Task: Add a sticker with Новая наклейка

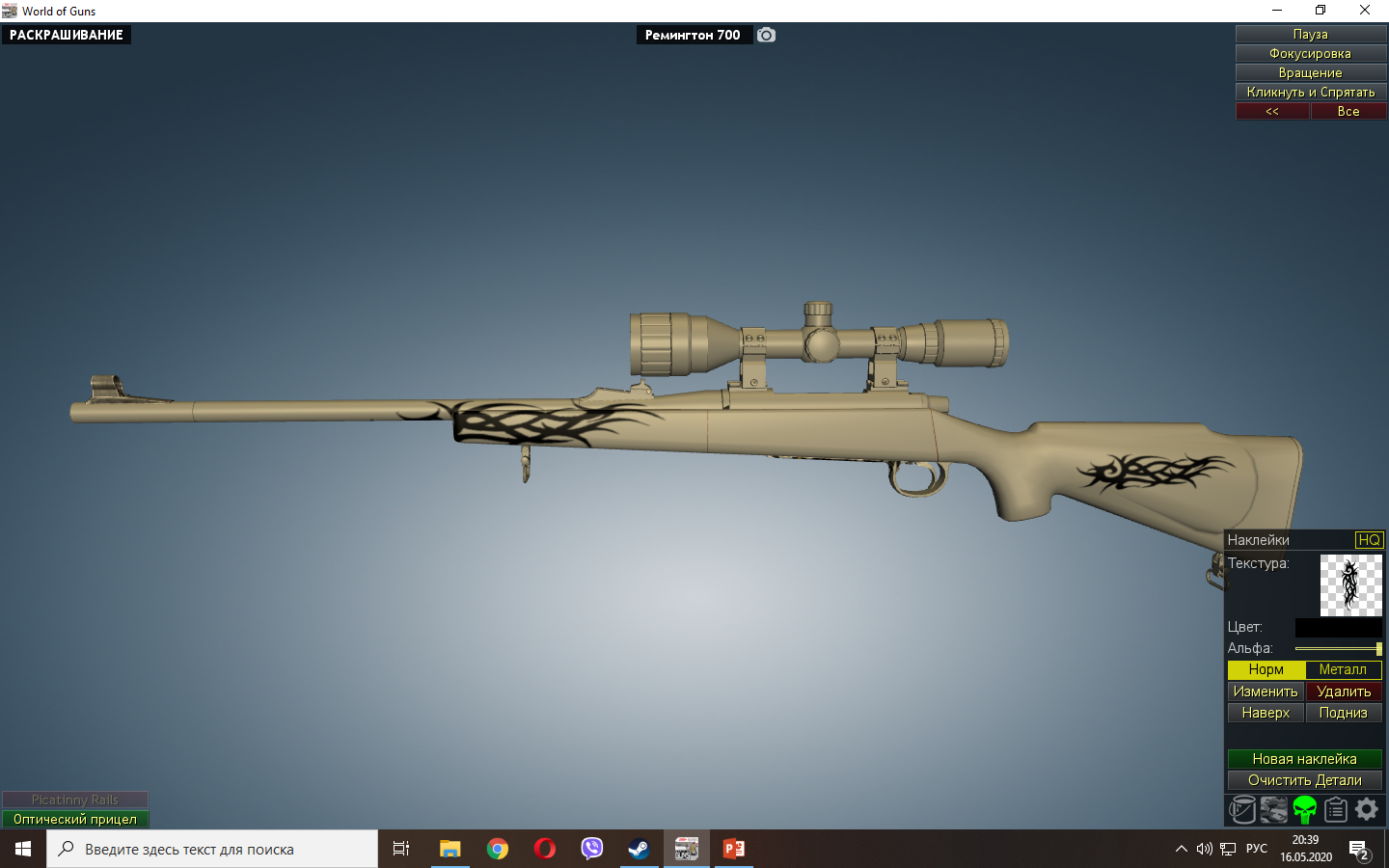Action: (x=1304, y=759)
